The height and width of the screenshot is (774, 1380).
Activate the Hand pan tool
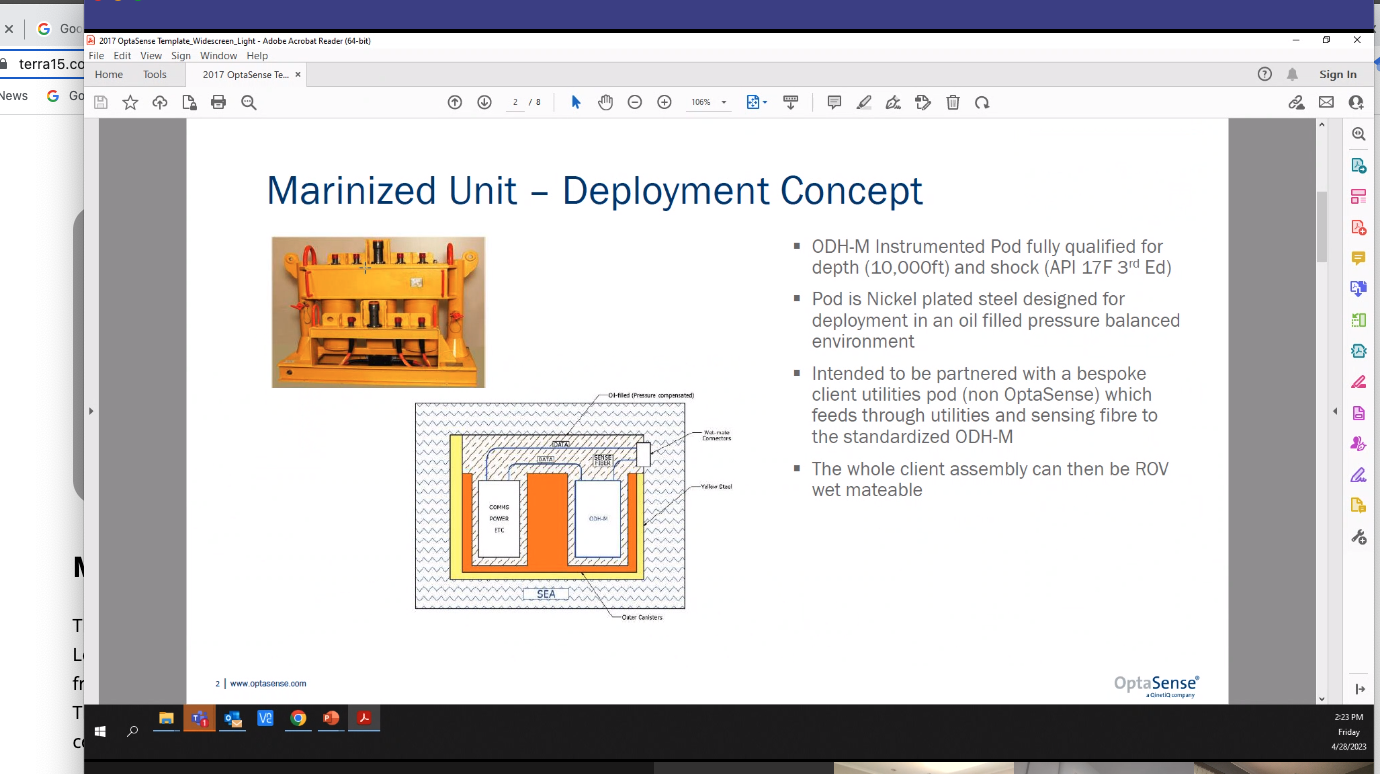coord(605,102)
